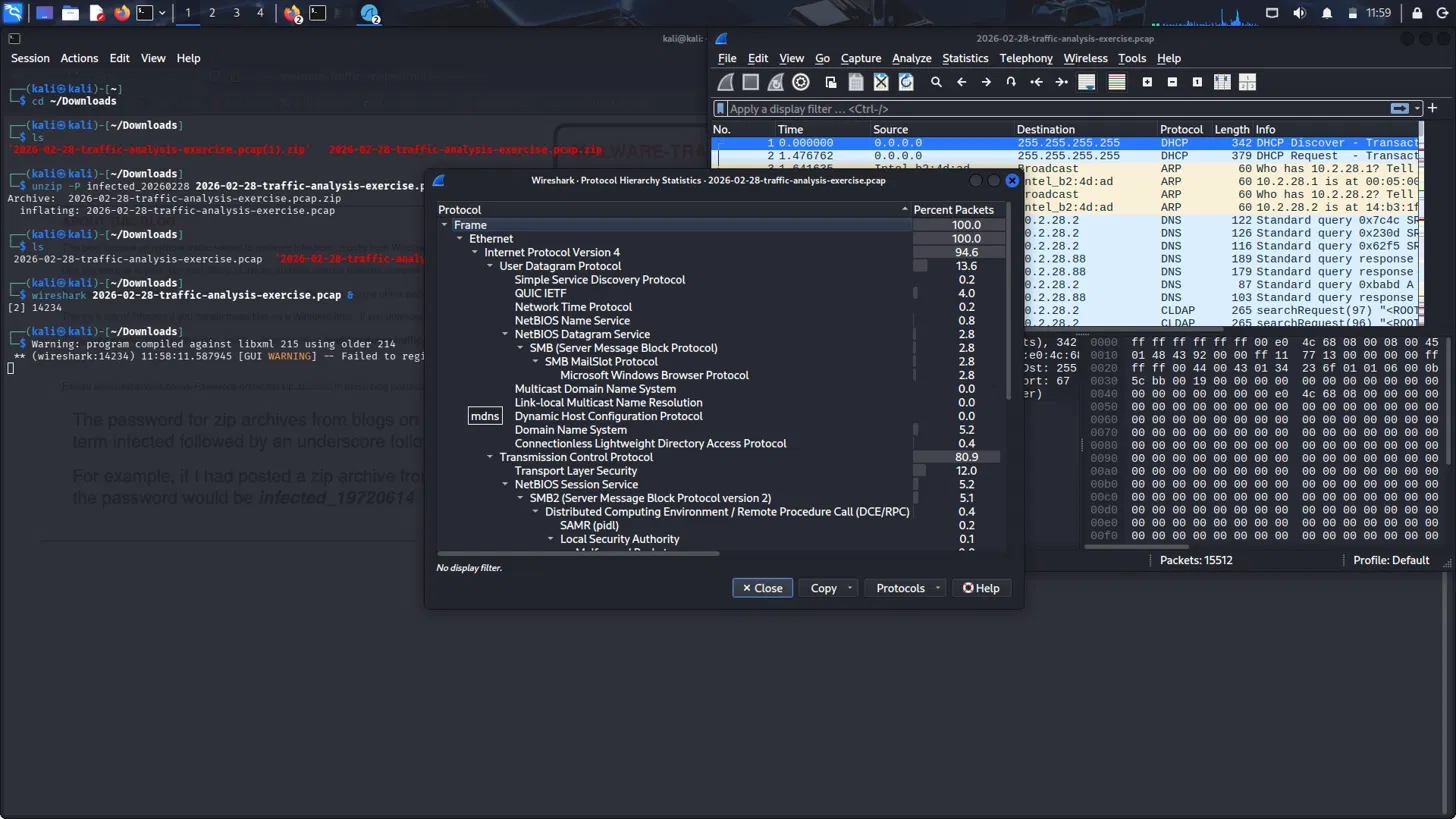This screenshot has height=819, width=1456.
Task: Open the Statistics menu
Action: click(x=964, y=58)
